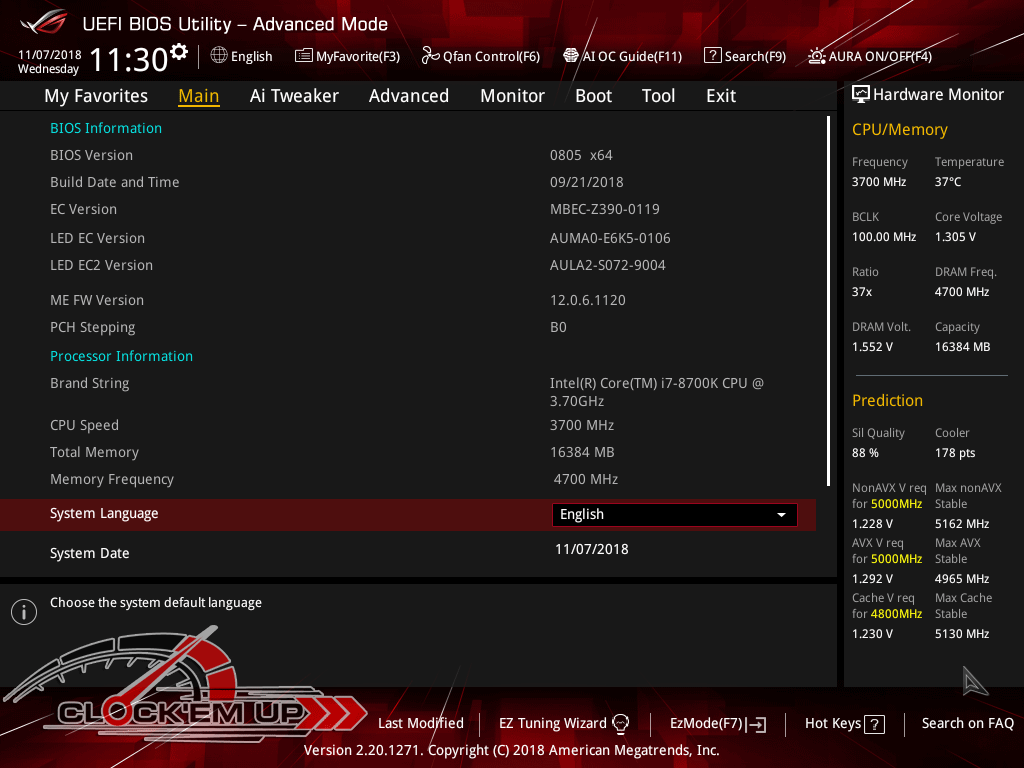Click the EZ Tuning Wizard lightbulb icon
The image size is (1024, 768).
[x=621, y=723]
